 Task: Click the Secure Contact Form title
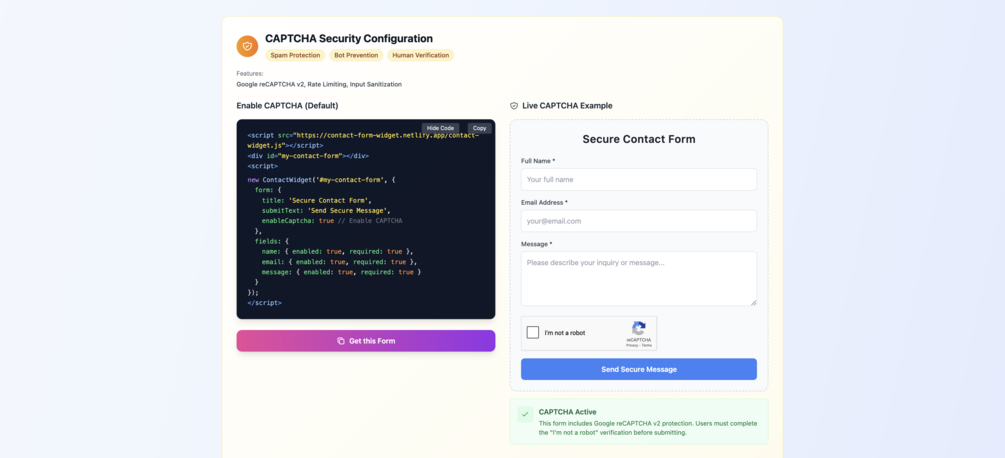(x=638, y=139)
